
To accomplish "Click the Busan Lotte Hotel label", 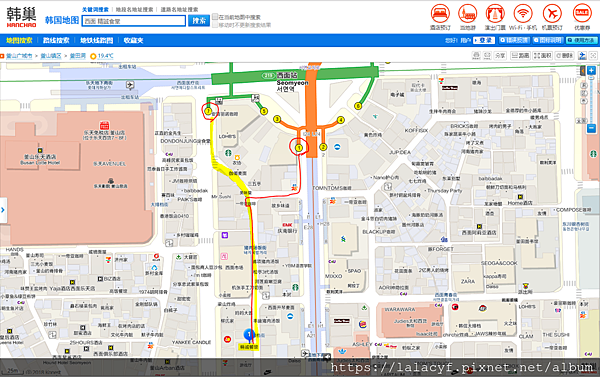I will (41, 159).
